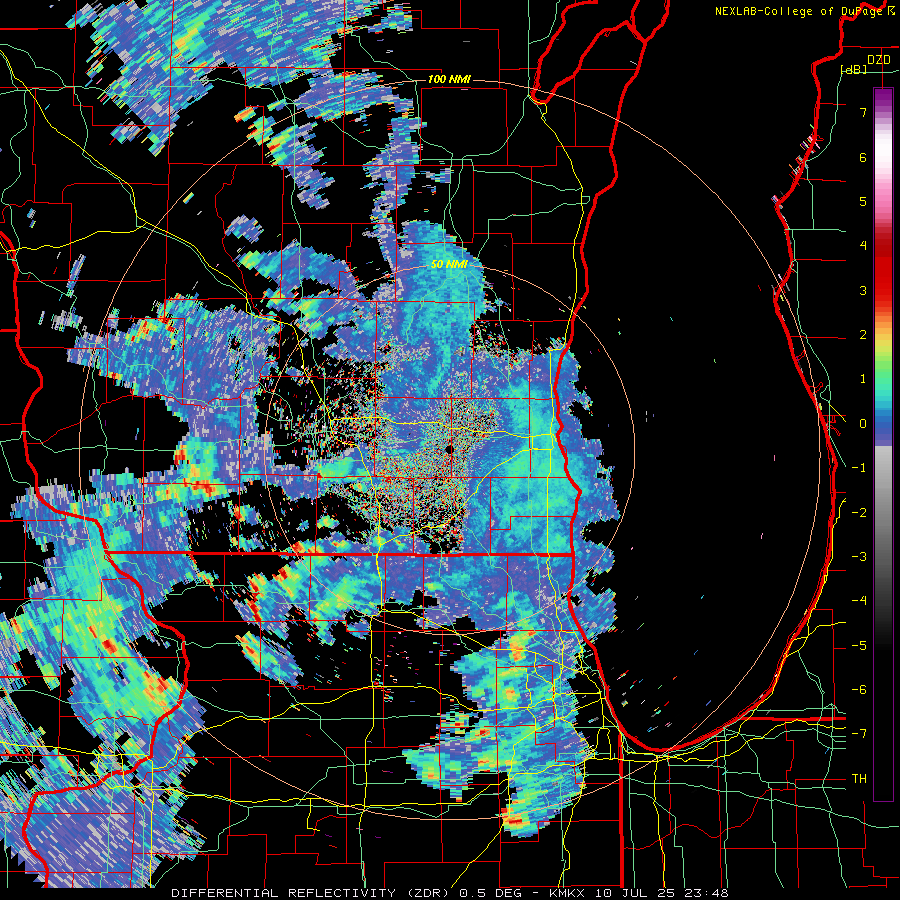Click the "-7" value on the color scale
This screenshot has height=900, width=900.
pos(859,734)
